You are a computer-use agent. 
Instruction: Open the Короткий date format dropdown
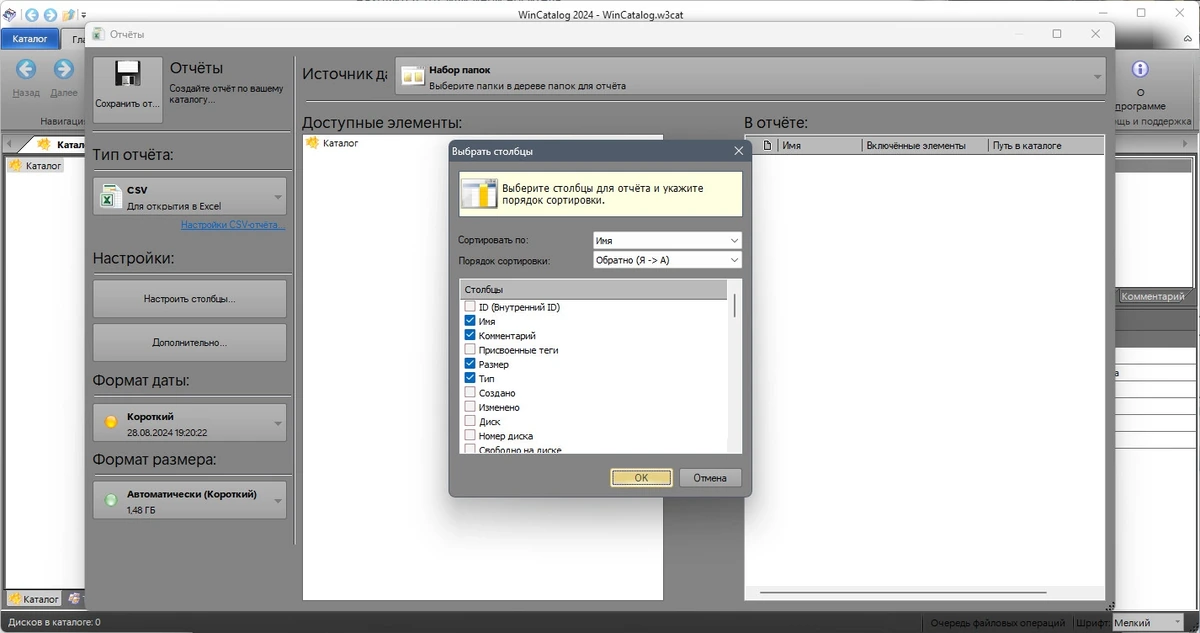(x=190, y=423)
